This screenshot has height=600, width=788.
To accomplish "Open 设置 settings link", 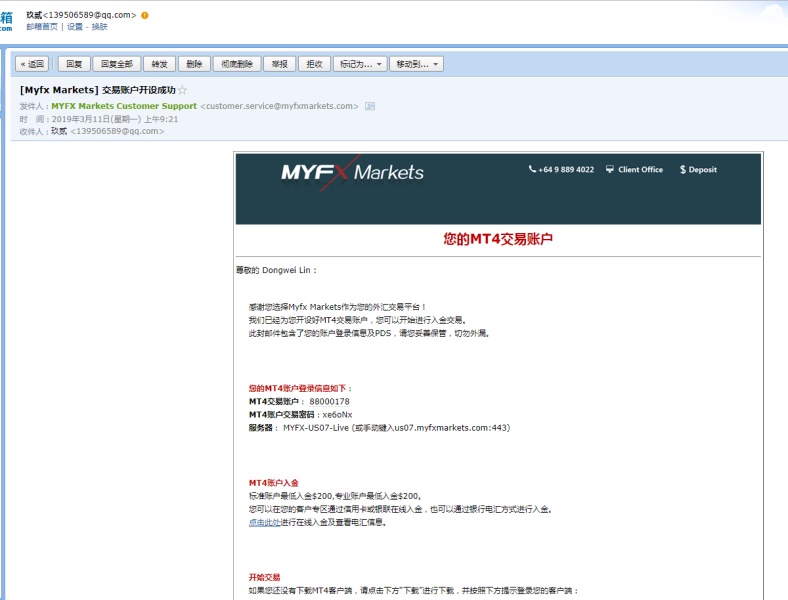I will [75, 27].
